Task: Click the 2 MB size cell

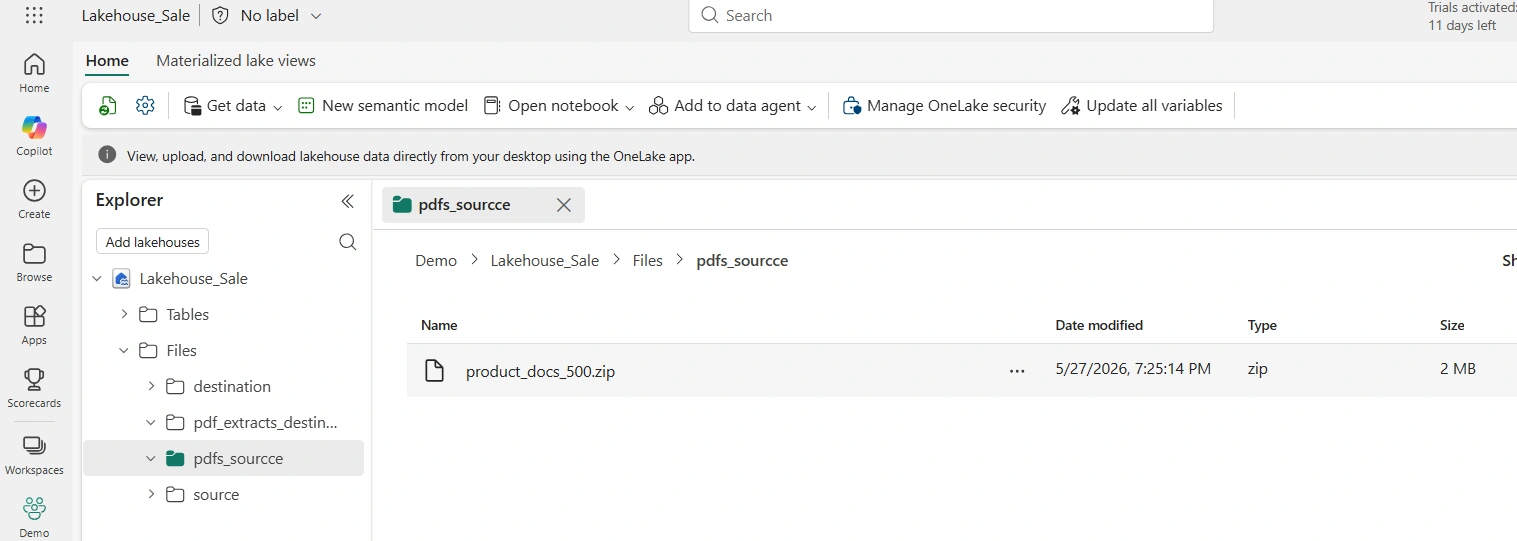Action: pyautogui.click(x=1458, y=369)
